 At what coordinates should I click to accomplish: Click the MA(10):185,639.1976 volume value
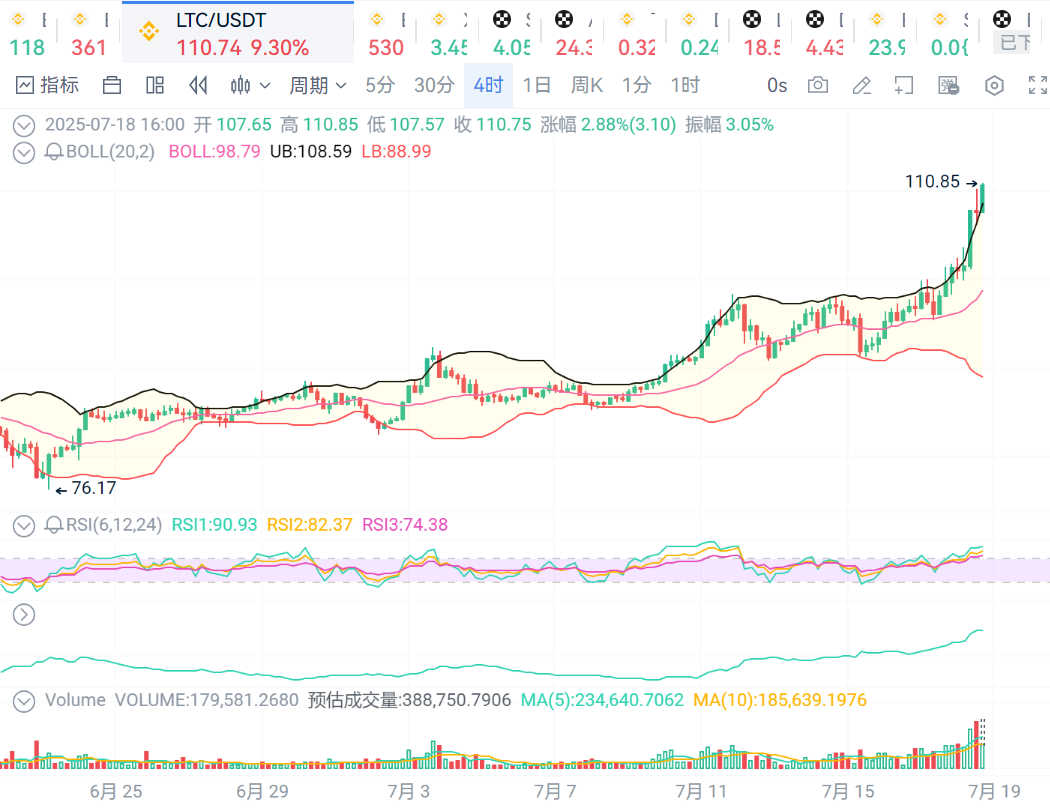coord(779,700)
